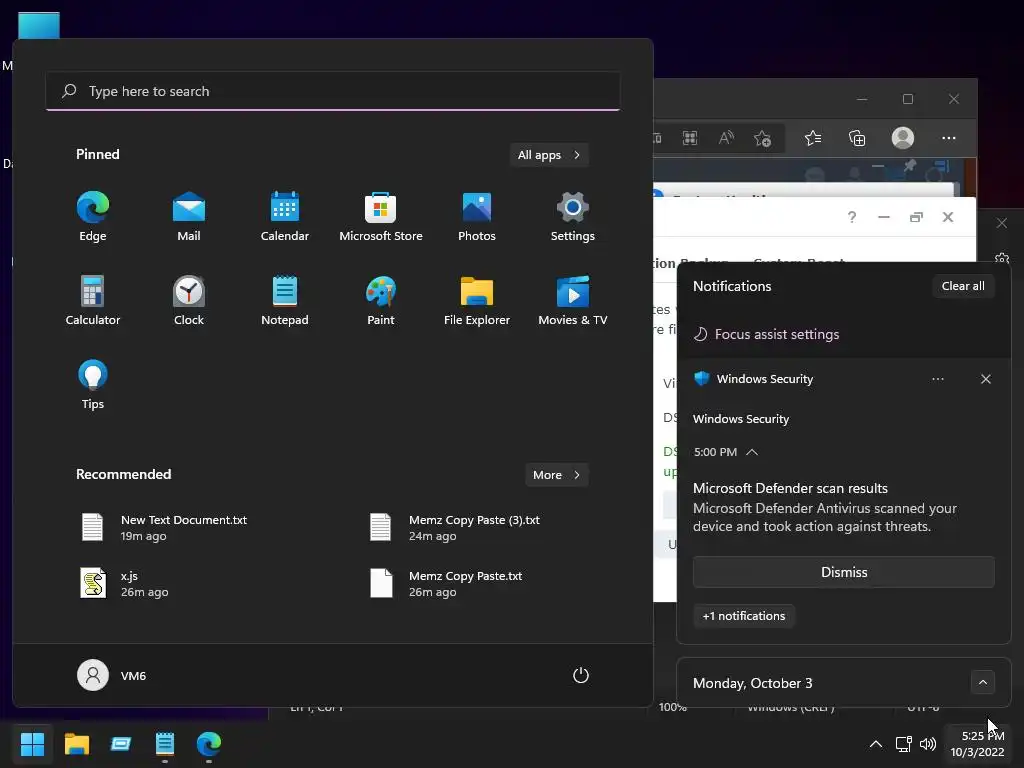The image size is (1024, 768).
Task: Launch Movies & TV app
Action: (573, 301)
